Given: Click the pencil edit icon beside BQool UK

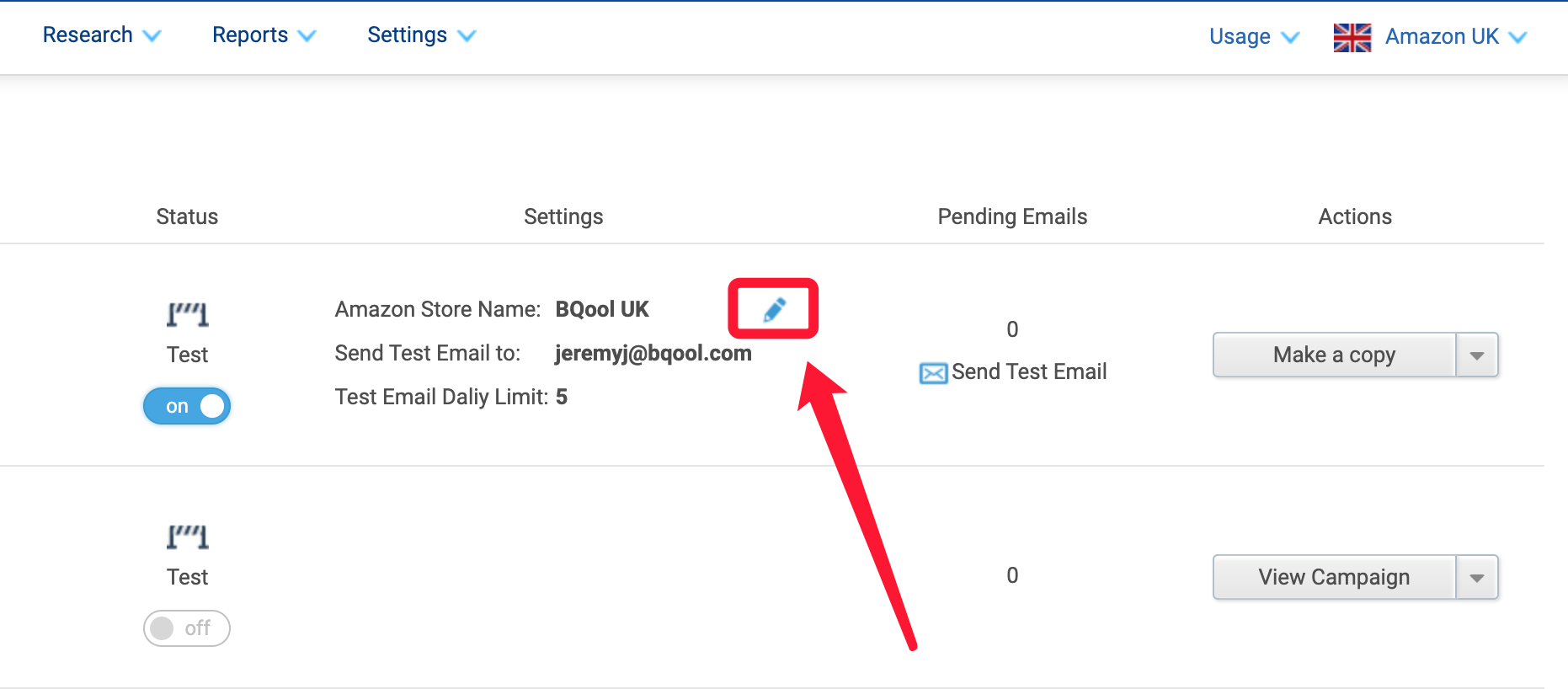Looking at the screenshot, I should pos(775,309).
